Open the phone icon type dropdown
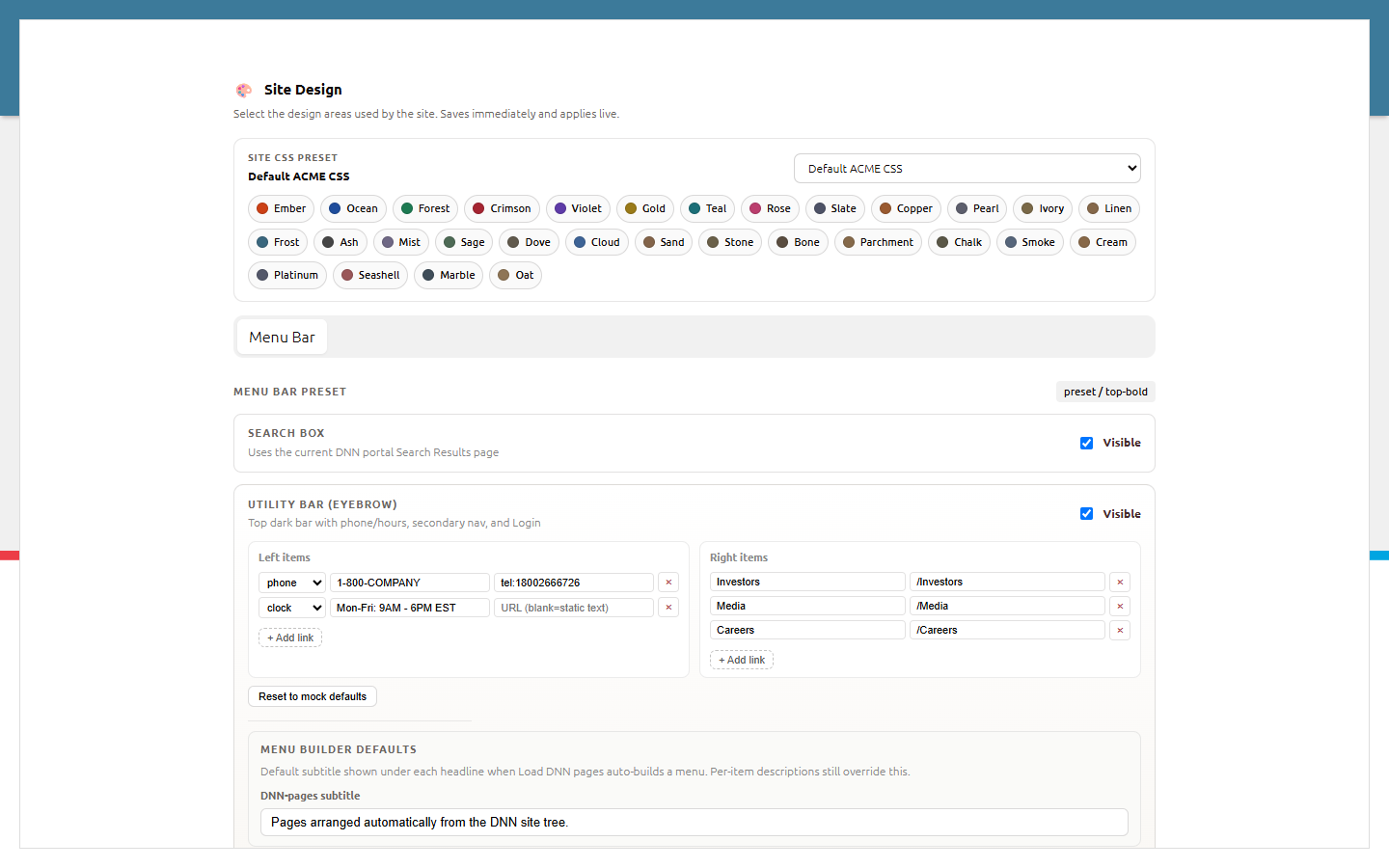This screenshot has width=1389, height=868. pyautogui.click(x=292, y=583)
